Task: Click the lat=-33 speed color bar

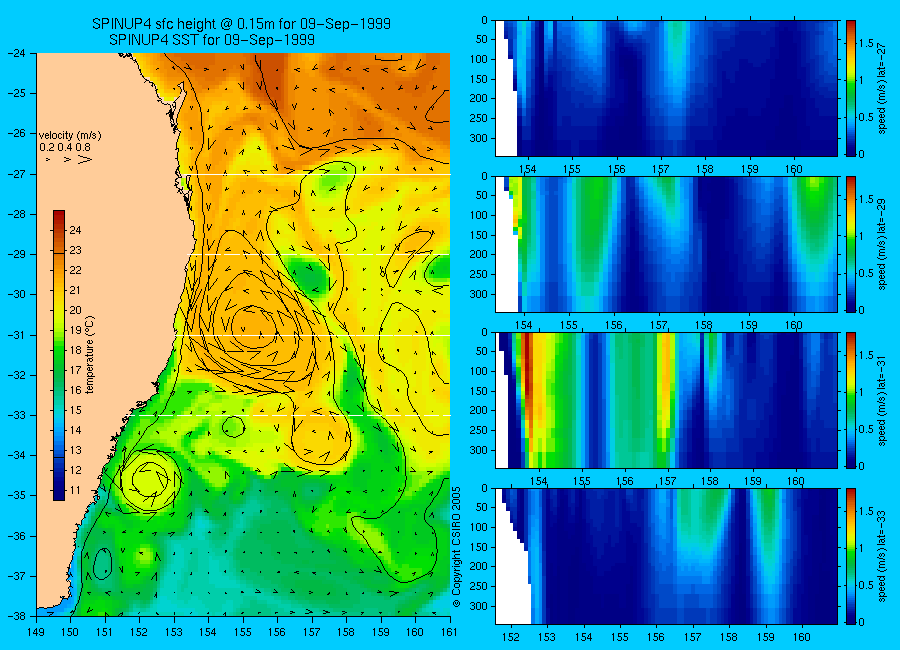Action: pyautogui.click(x=851, y=556)
